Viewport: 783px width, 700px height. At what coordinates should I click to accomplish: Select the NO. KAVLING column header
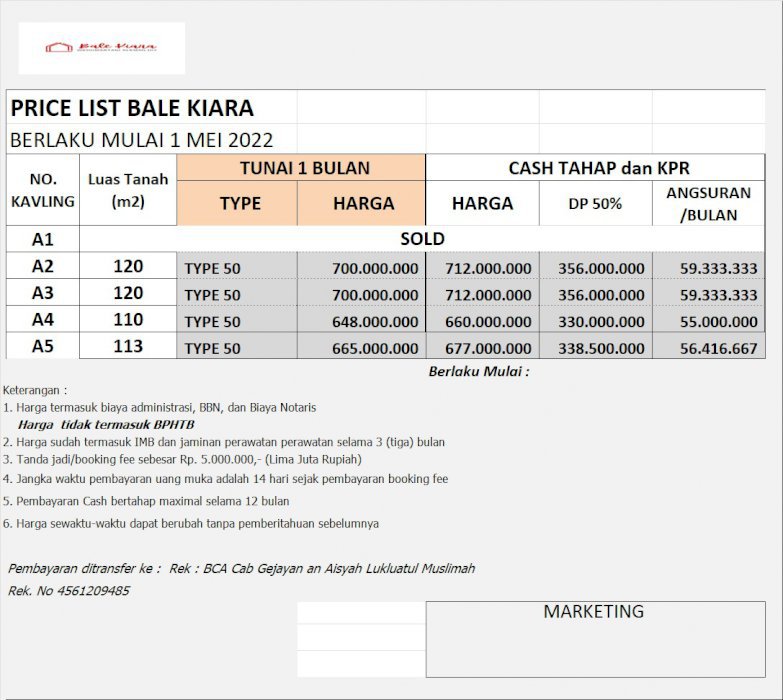42,190
